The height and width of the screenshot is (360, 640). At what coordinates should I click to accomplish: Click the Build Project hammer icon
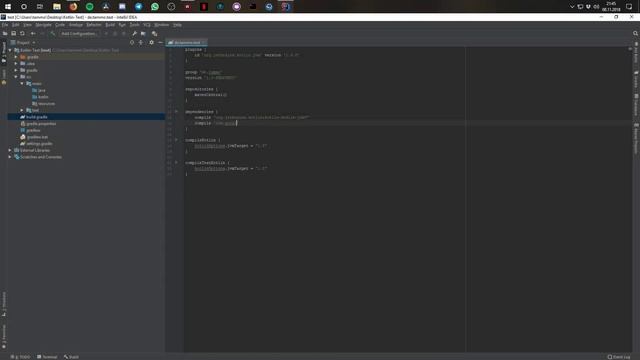coord(53,33)
